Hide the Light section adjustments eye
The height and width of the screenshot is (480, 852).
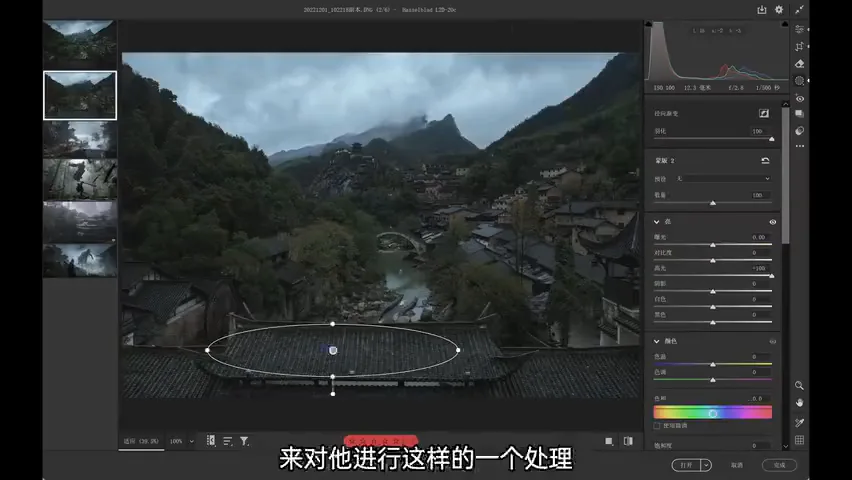point(773,222)
